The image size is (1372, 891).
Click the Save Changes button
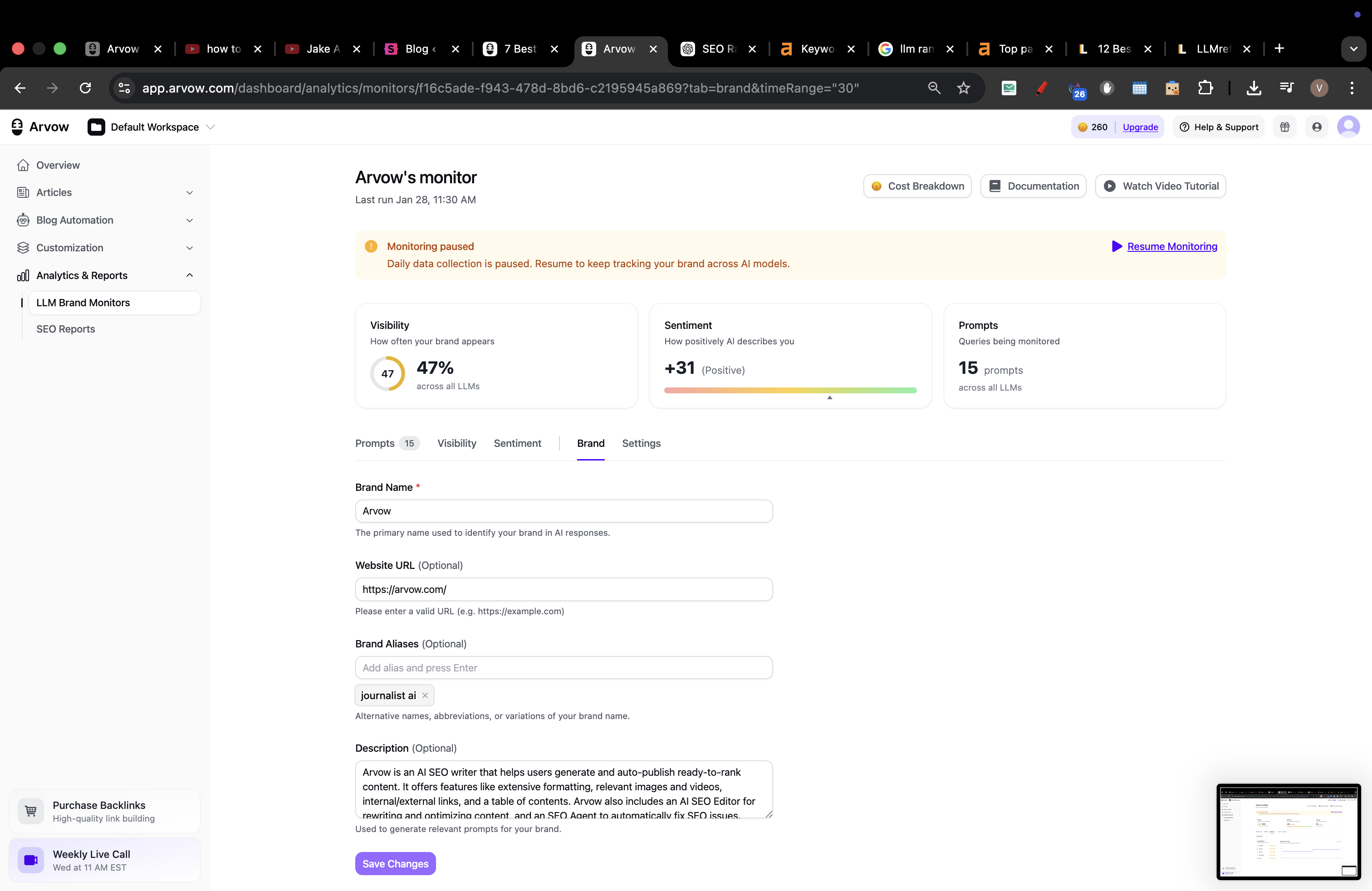coord(395,863)
